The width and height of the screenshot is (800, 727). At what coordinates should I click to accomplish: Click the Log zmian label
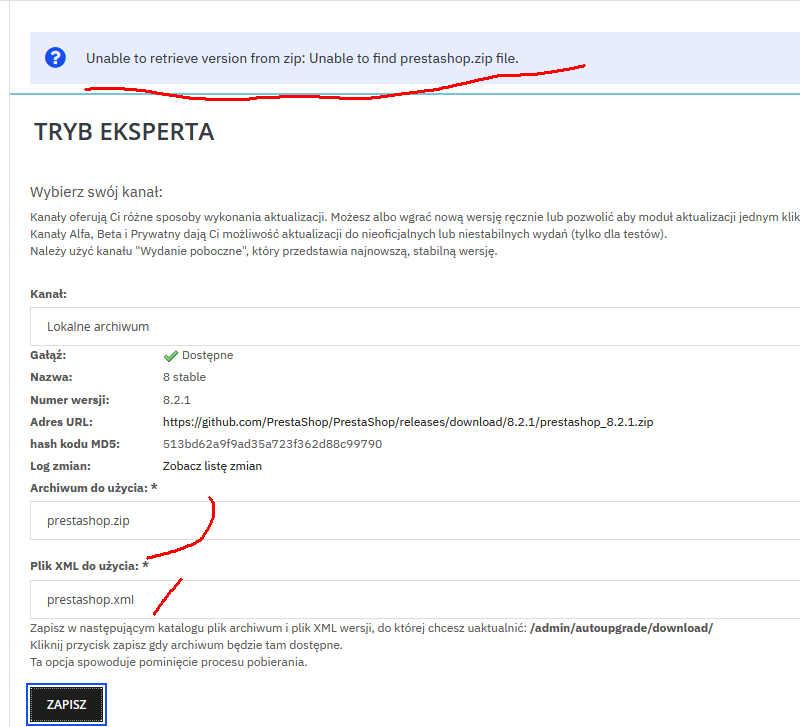click(60, 466)
